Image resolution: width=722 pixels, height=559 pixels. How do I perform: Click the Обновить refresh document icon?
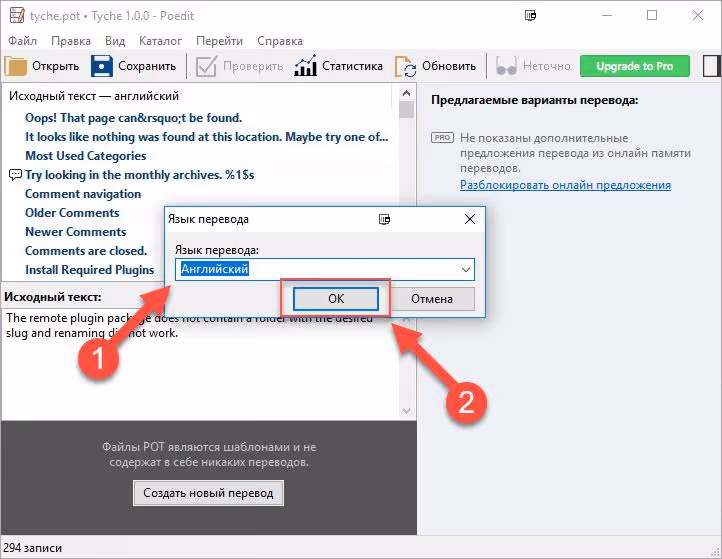[x=405, y=66]
